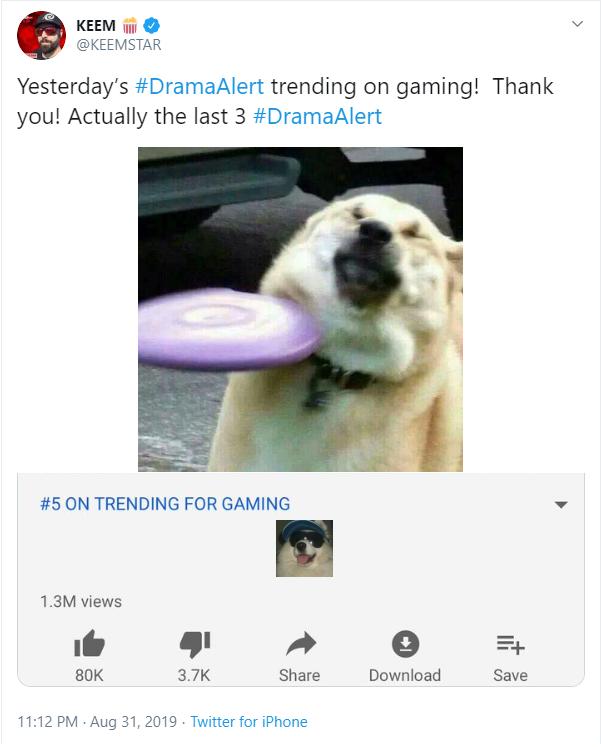Image resolution: width=601 pixels, height=747 pixels.
Task: Click the tweet timestamp Aug 31, 2019
Action: [133, 722]
